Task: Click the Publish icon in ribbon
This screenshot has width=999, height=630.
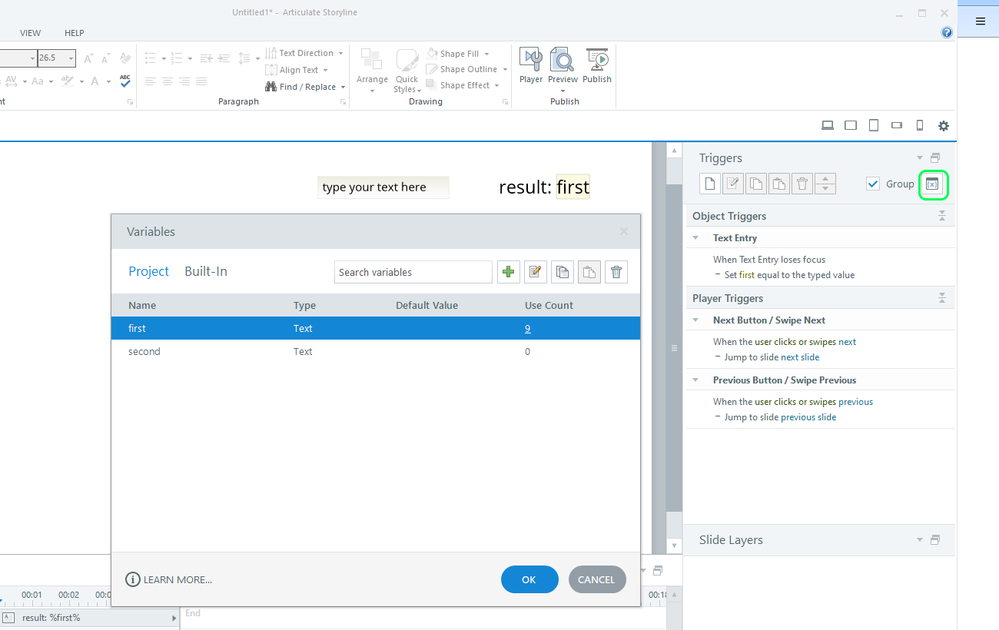Action: point(597,65)
